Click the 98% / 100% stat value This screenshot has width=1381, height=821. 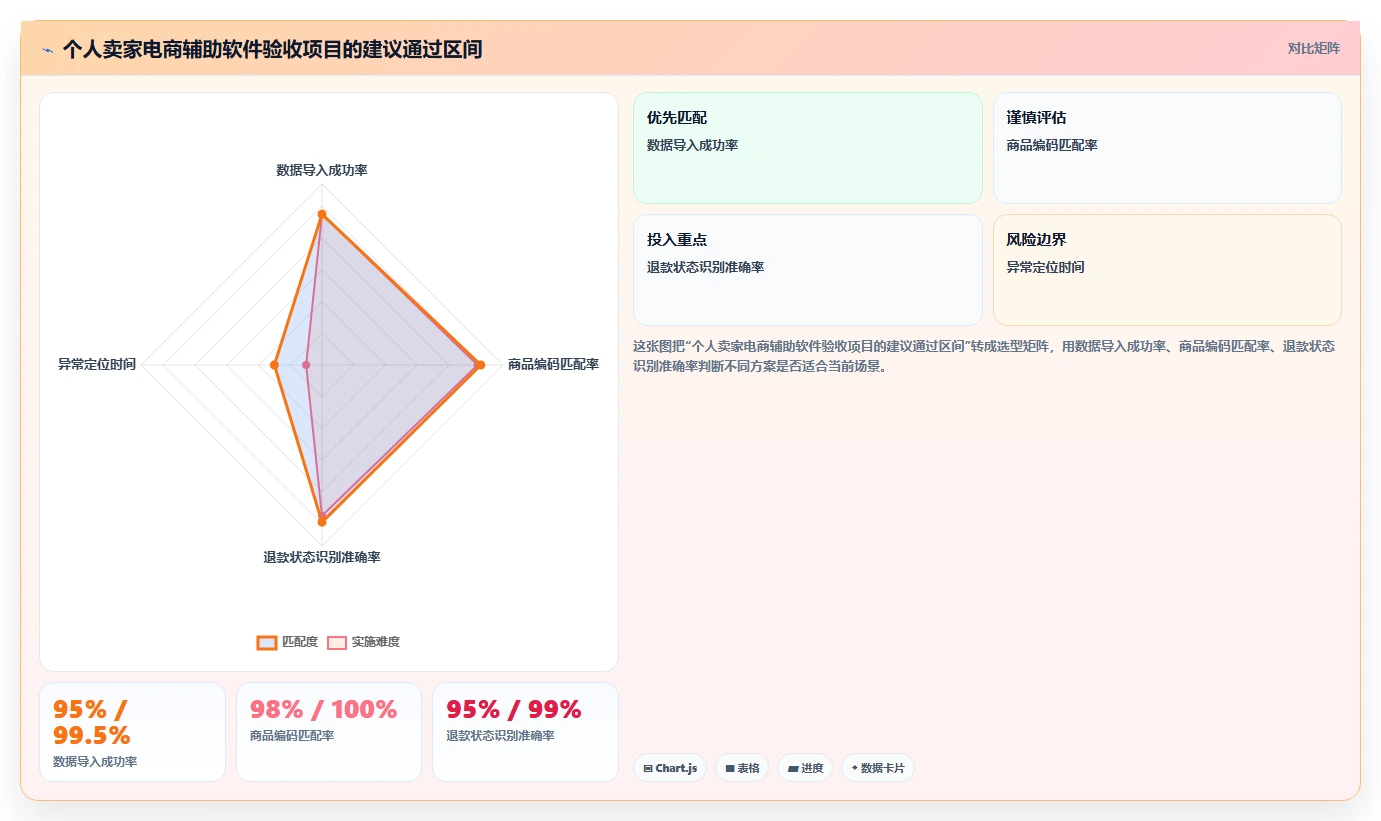pyautogui.click(x=323, y=709)
